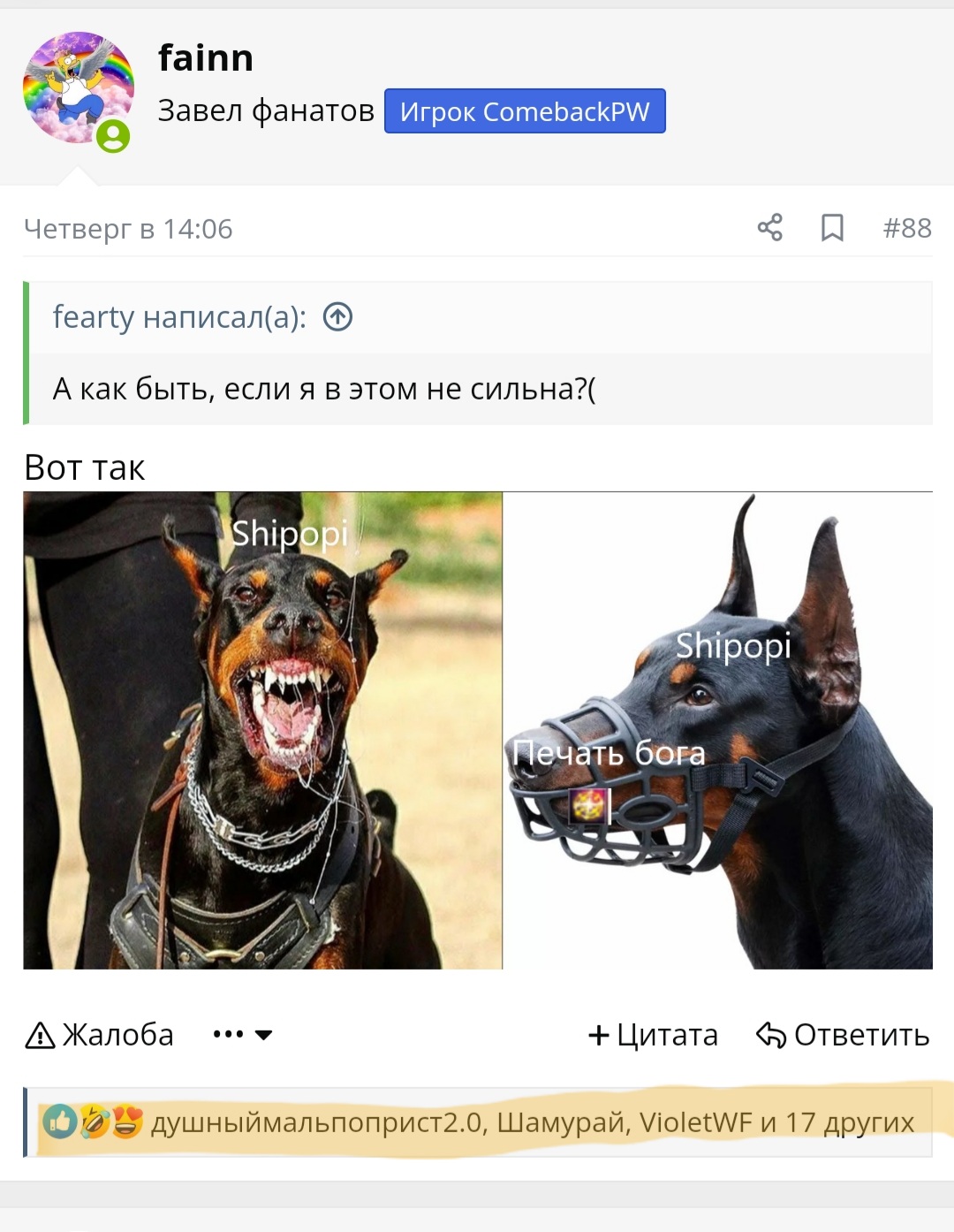Screen dimensions: 954x1232
Task: Click the laughing emoji reaction icon
Action: click(95, 1122)
